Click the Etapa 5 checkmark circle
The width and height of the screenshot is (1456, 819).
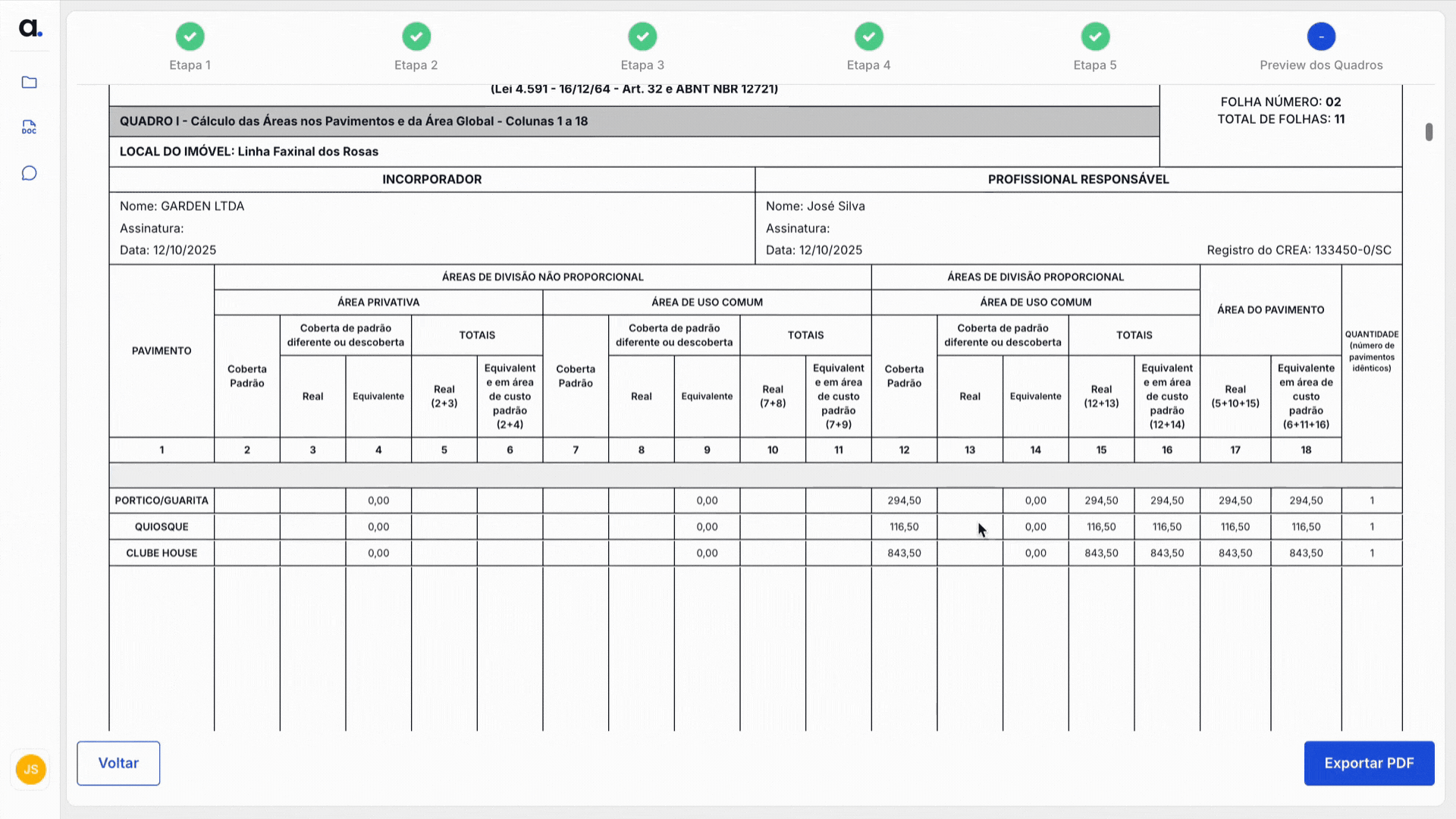point(1095,36)
